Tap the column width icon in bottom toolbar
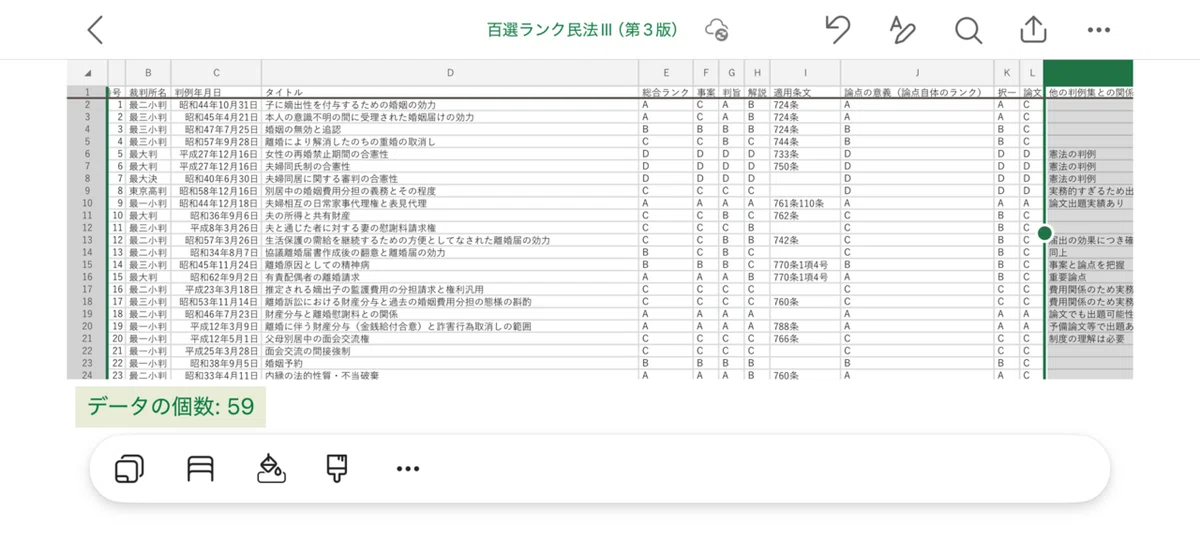1200x554 pixels. 201,468
